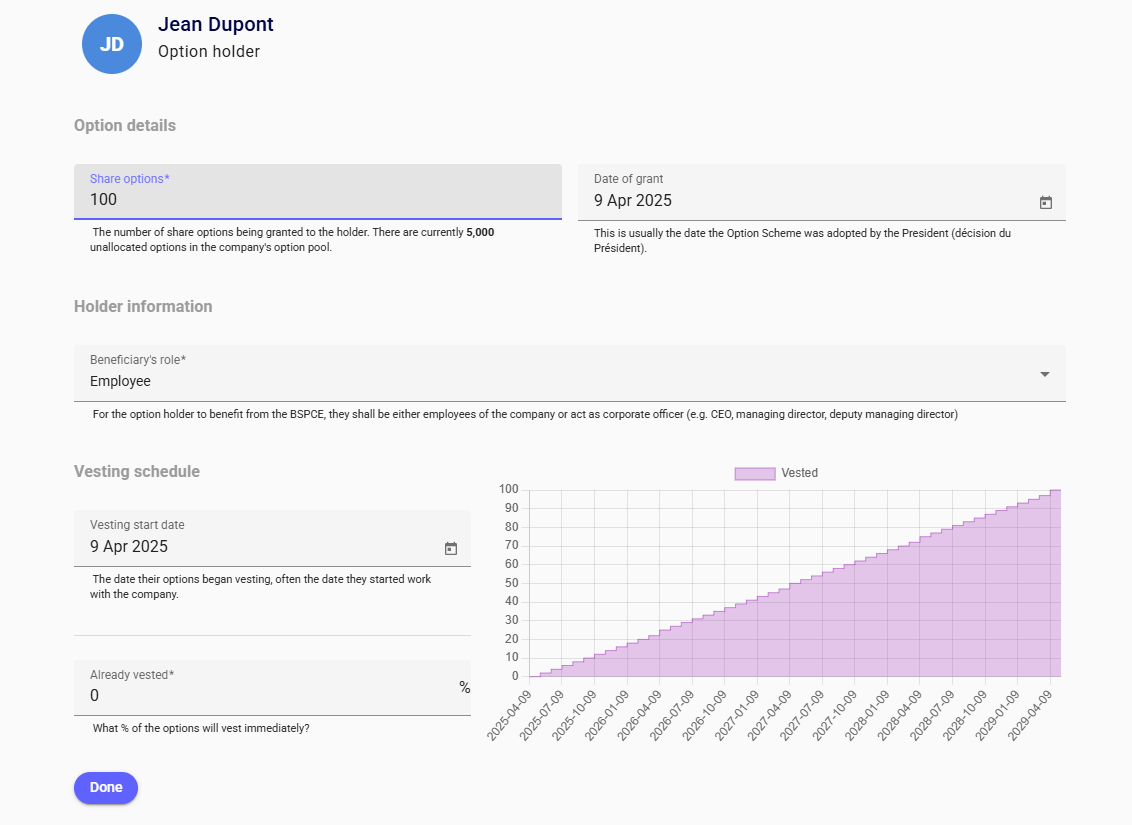Viewport: 1132px width, 825px height.
Task: Click the Share options helper text below field
Action: click(x=294, y=240)
